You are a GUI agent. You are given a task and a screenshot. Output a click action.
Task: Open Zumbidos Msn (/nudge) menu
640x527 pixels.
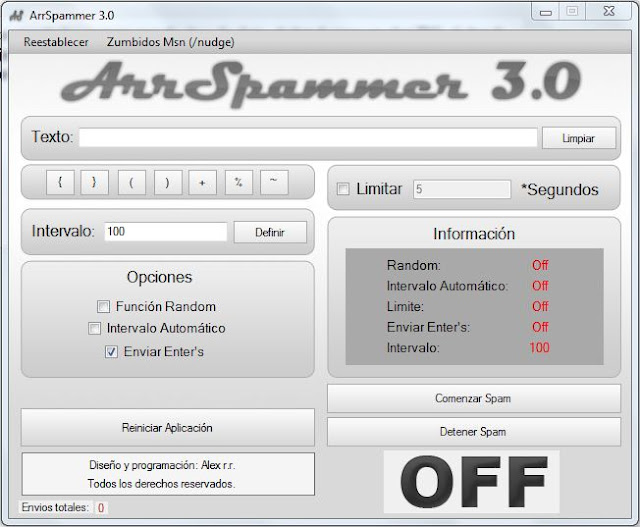[x=171, y=42]
